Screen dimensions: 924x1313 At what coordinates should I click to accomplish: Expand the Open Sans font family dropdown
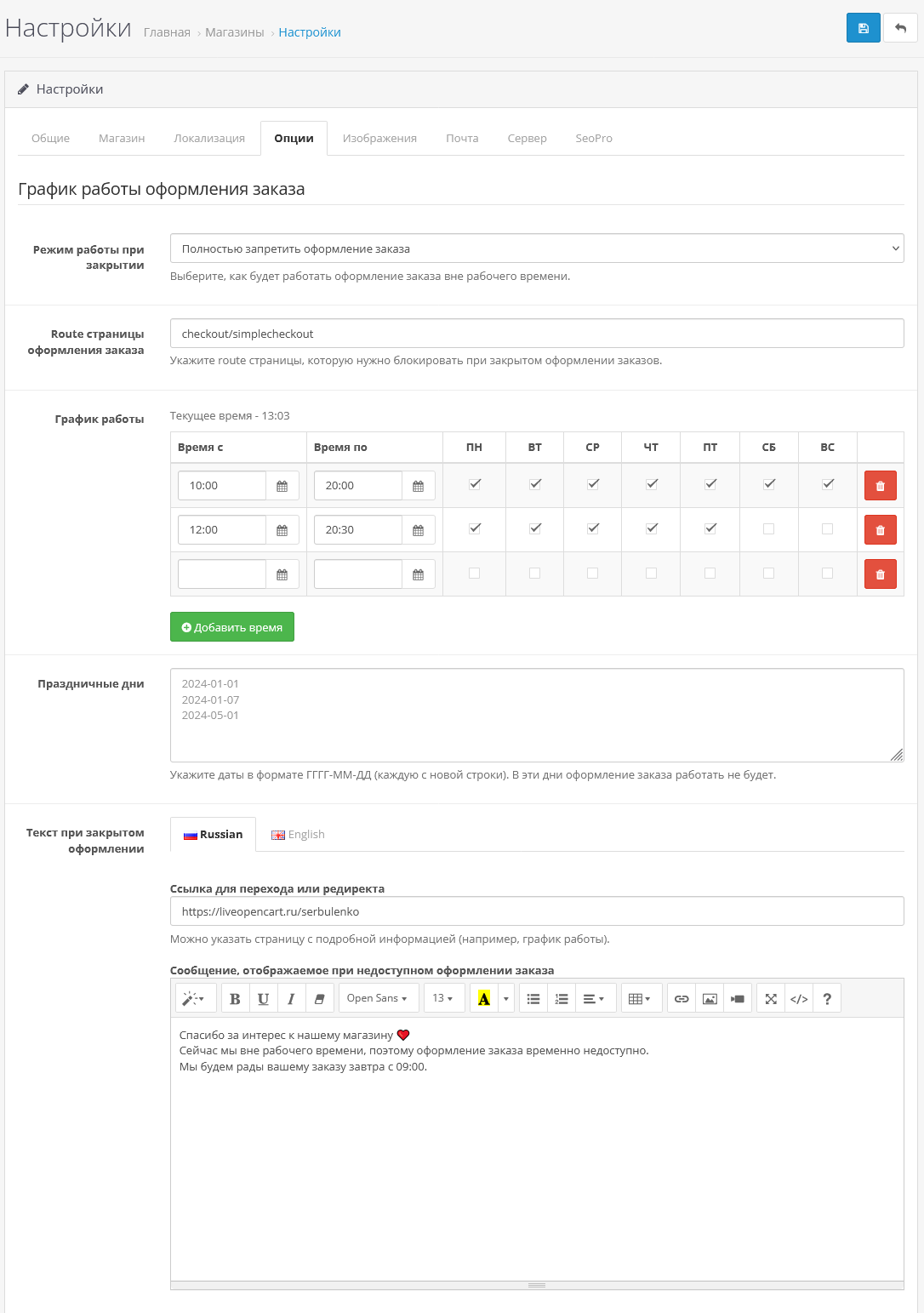[x=378, y=998]
